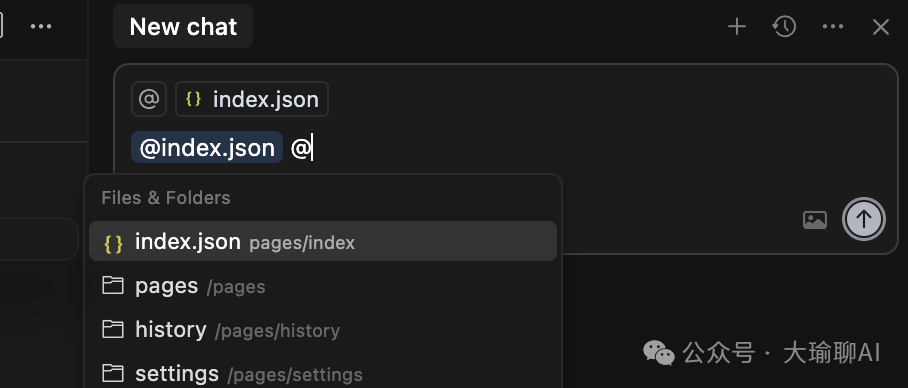
Task: Send message with up arrow button
Action: [863, 219]
